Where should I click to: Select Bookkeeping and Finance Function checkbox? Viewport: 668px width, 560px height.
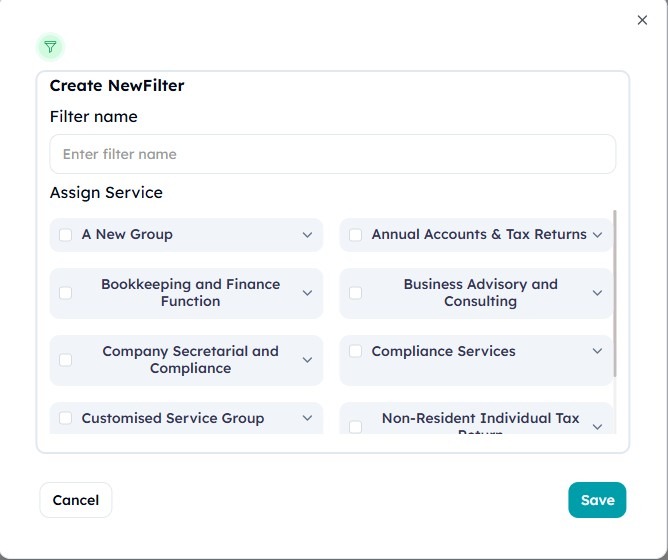coord(66,293)
